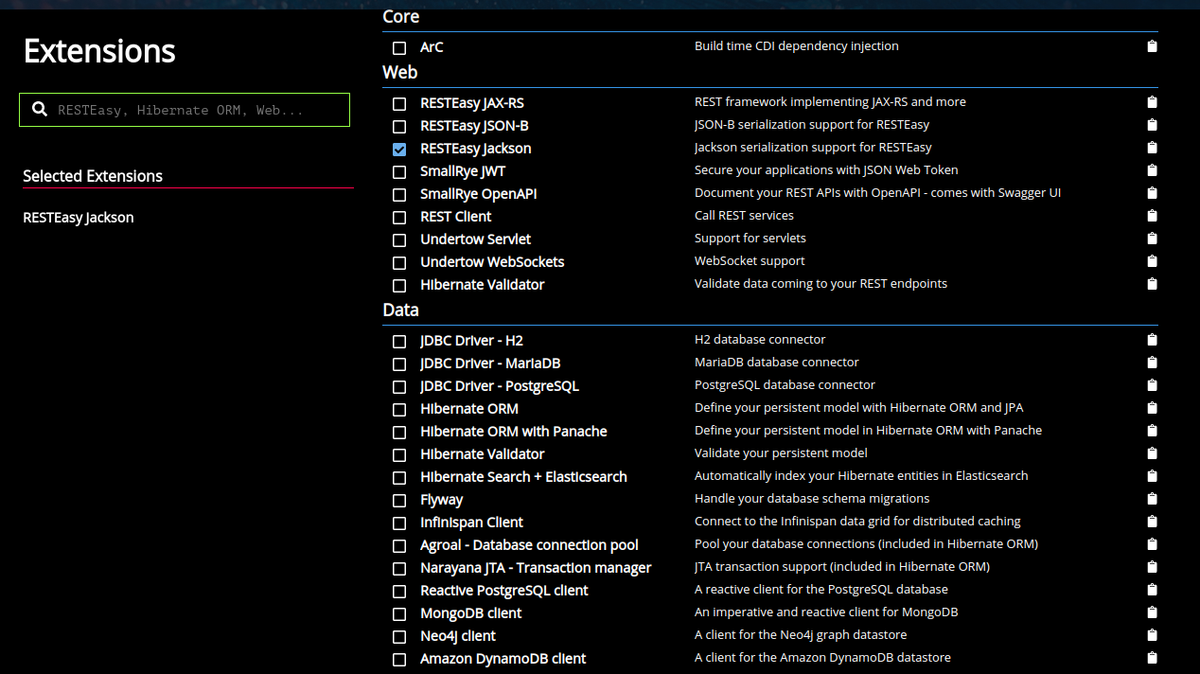
Task: Uncheck the RESTEasy Jackson checkbox
Action: [399, 149]
